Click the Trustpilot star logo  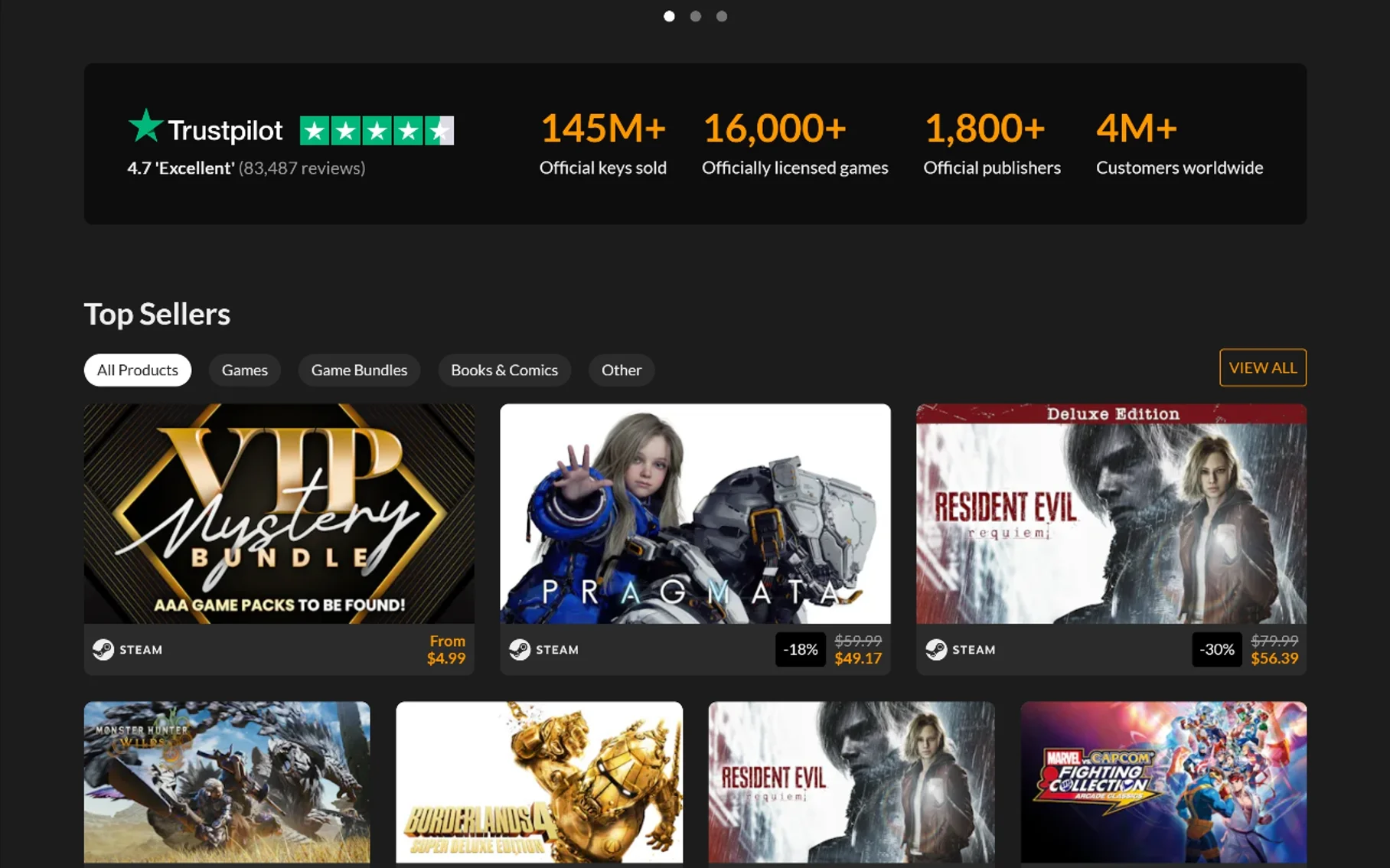(145, 126)
